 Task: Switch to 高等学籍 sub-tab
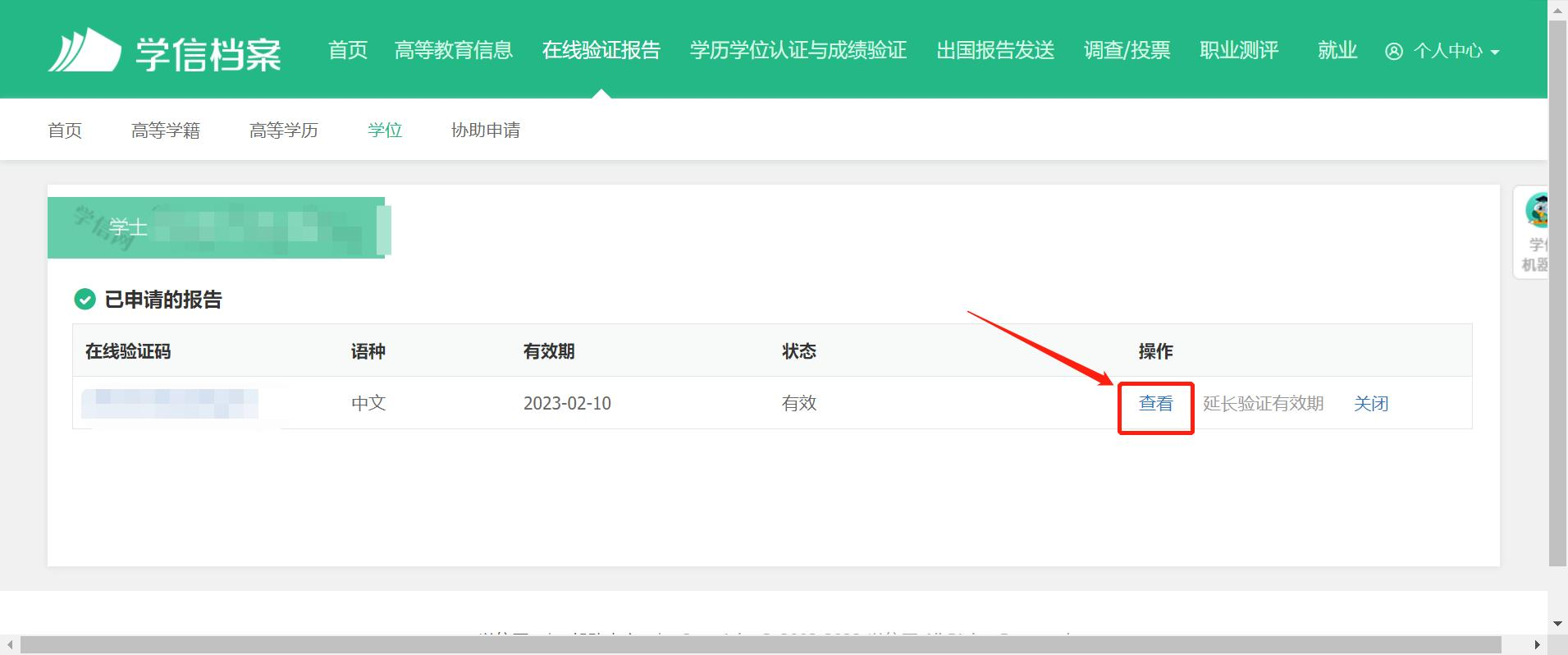[166, 131]
